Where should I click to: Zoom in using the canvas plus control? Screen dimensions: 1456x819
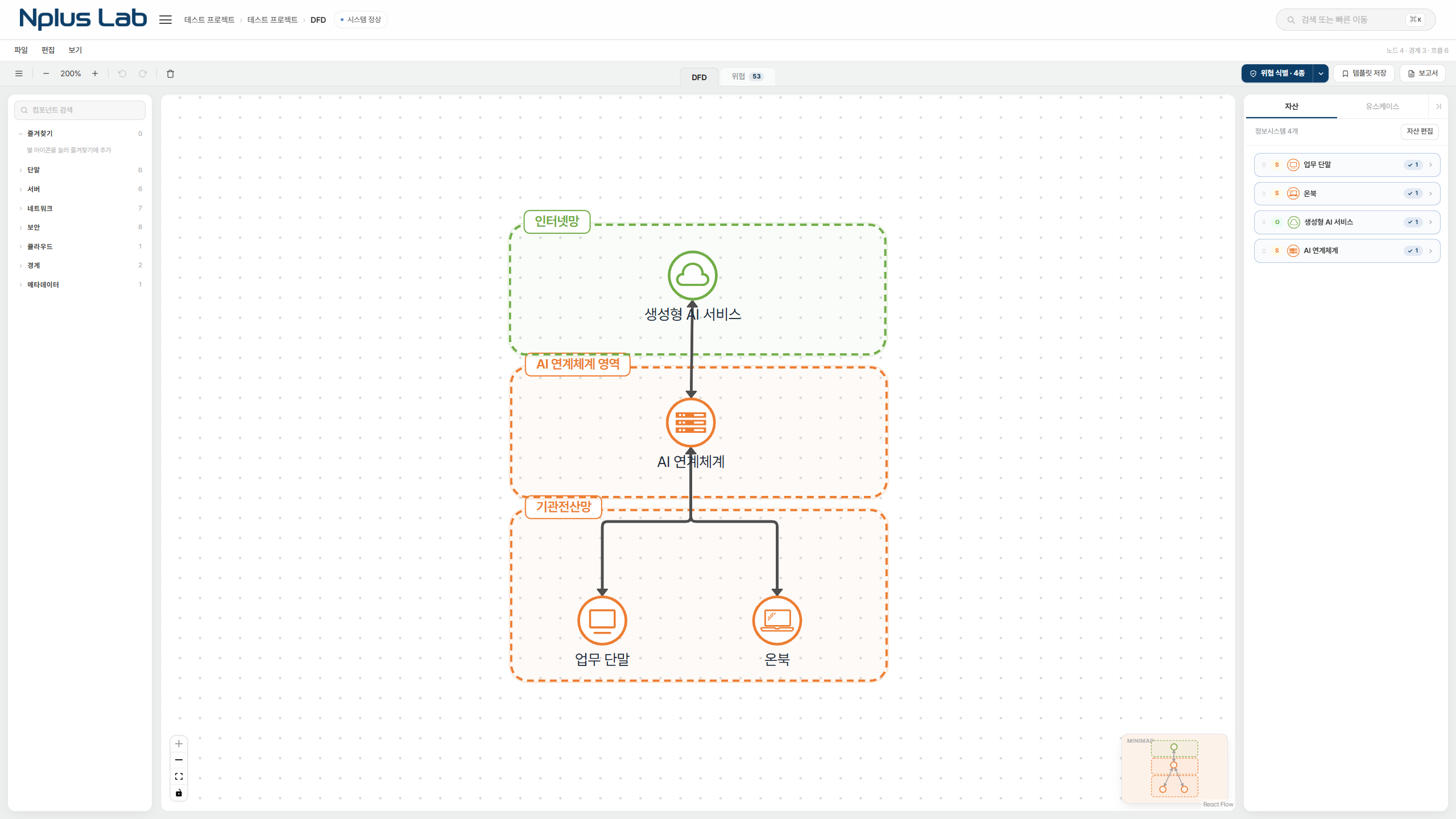click(x=179, y=743)
